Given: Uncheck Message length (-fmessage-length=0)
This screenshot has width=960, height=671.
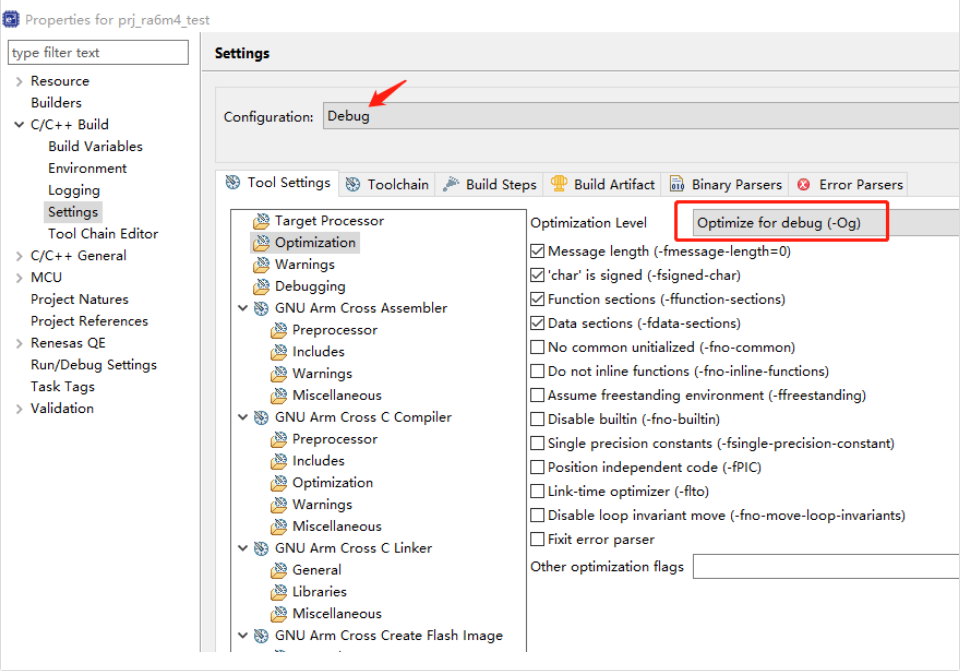Looking at the screenshot, I should (x=537, y=251).
